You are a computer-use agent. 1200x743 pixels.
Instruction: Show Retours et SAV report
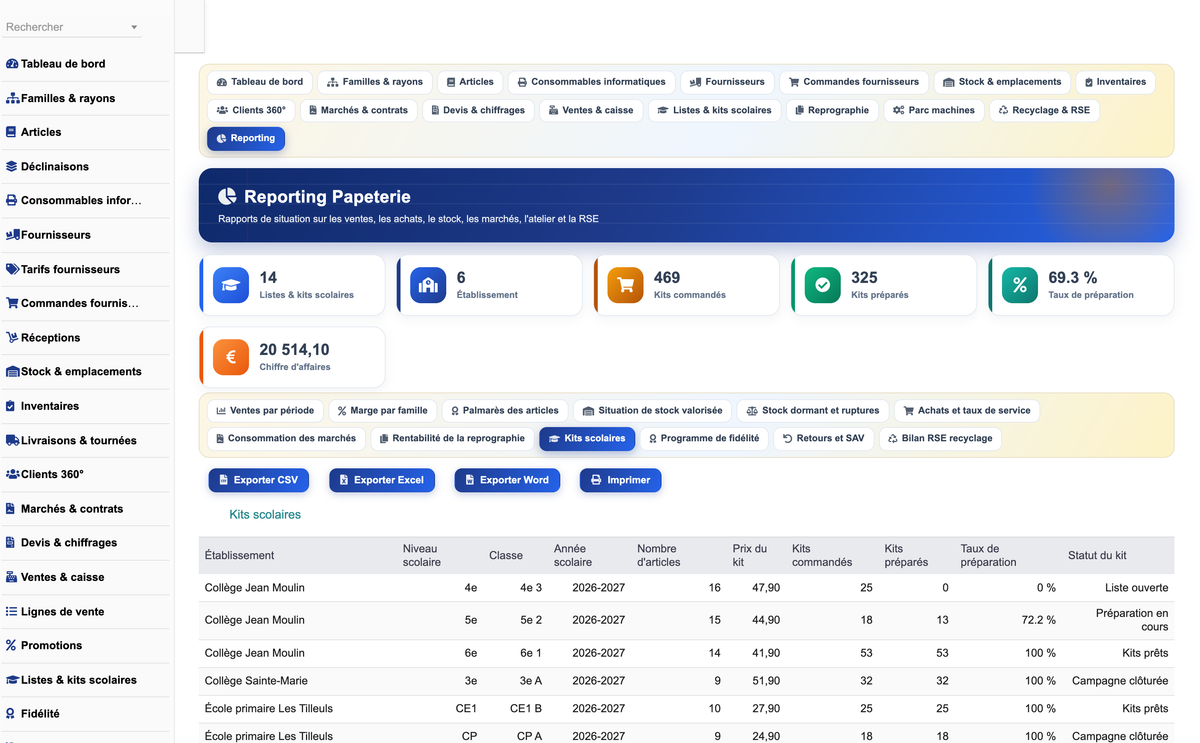[823, 438]
